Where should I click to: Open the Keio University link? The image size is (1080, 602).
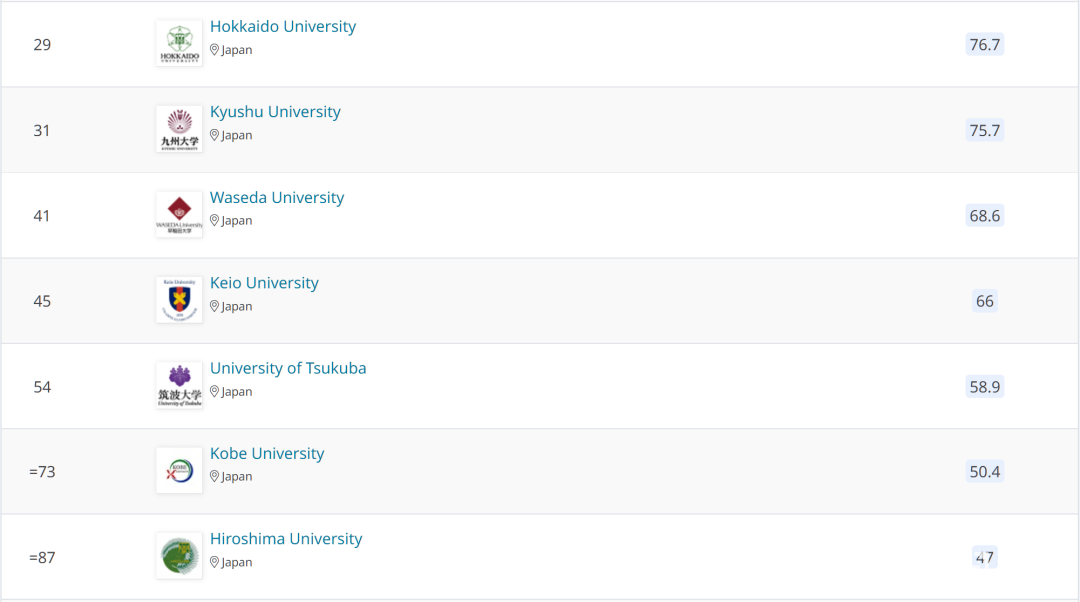coord(264,282)
